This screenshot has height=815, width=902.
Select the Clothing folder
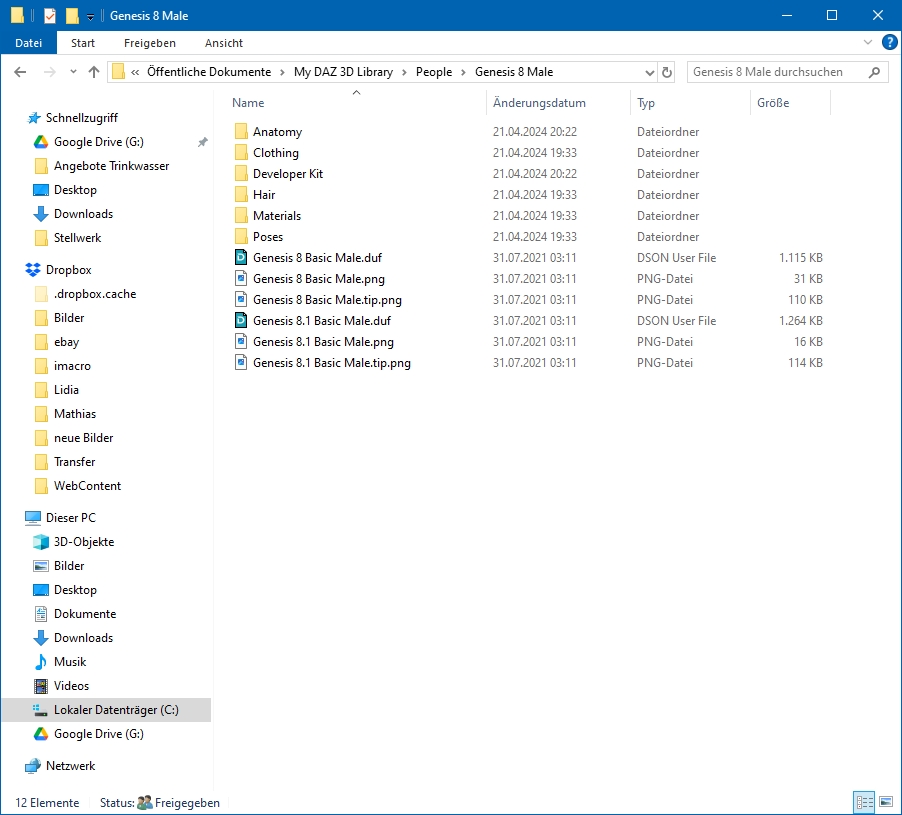click(x=276, y=153)
